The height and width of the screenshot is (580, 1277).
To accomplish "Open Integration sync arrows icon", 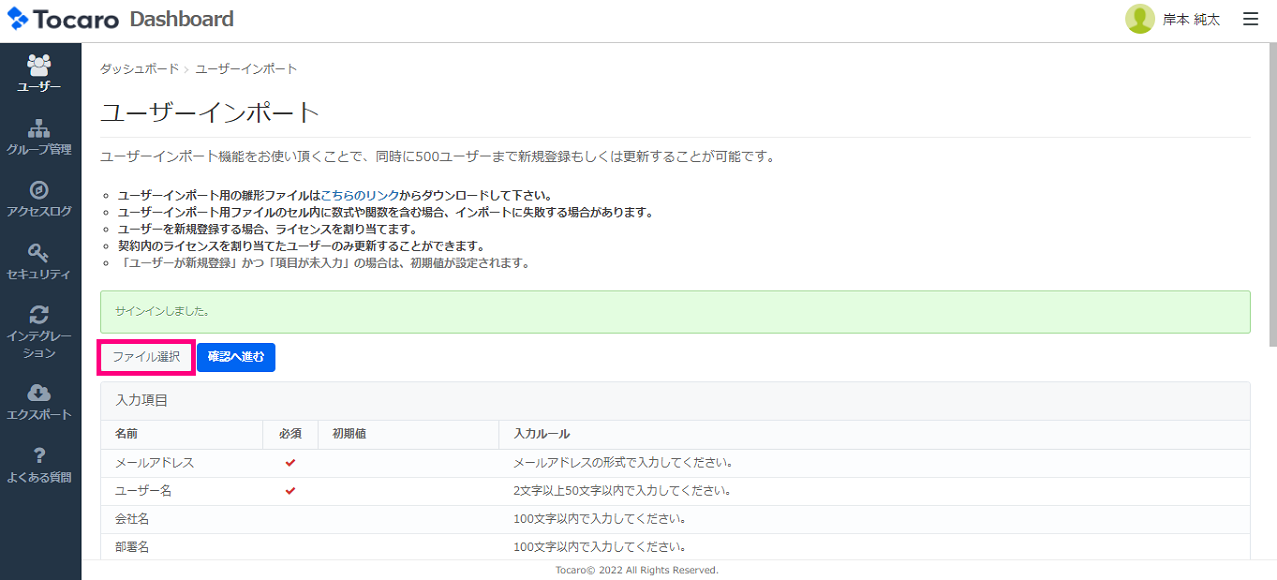I will point(39,315).
